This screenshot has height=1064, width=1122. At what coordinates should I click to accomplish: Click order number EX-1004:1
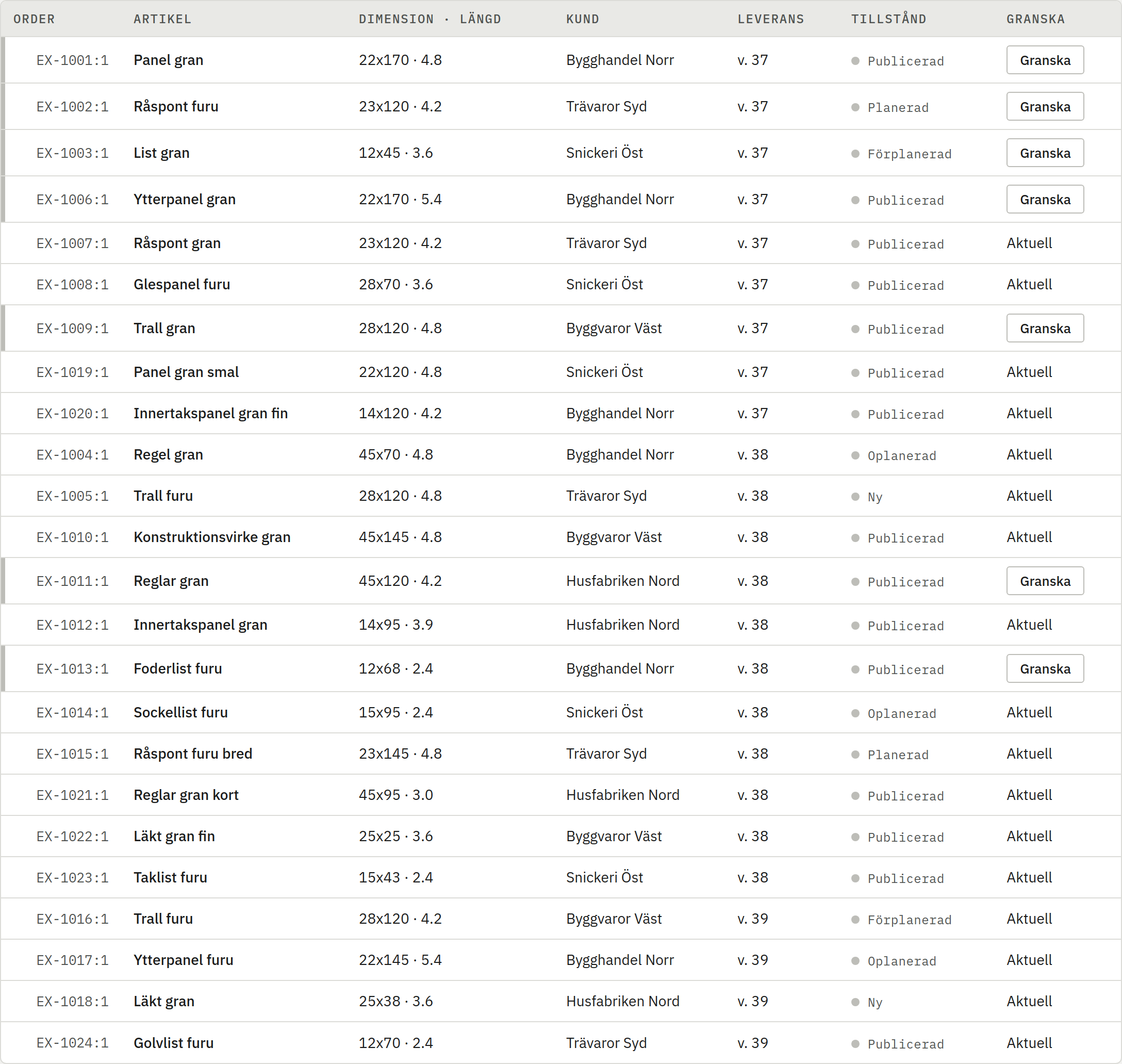[x=73, y=455]
